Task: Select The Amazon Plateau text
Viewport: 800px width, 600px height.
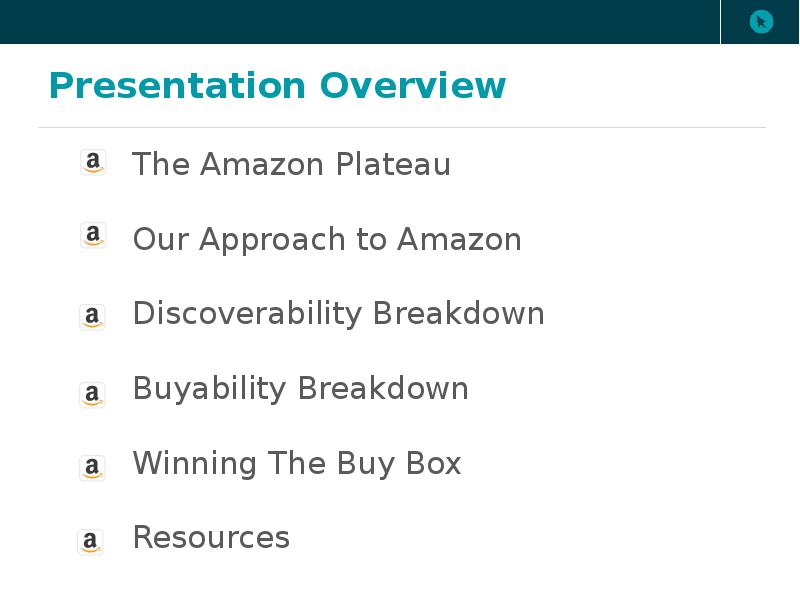Action: 291,164
